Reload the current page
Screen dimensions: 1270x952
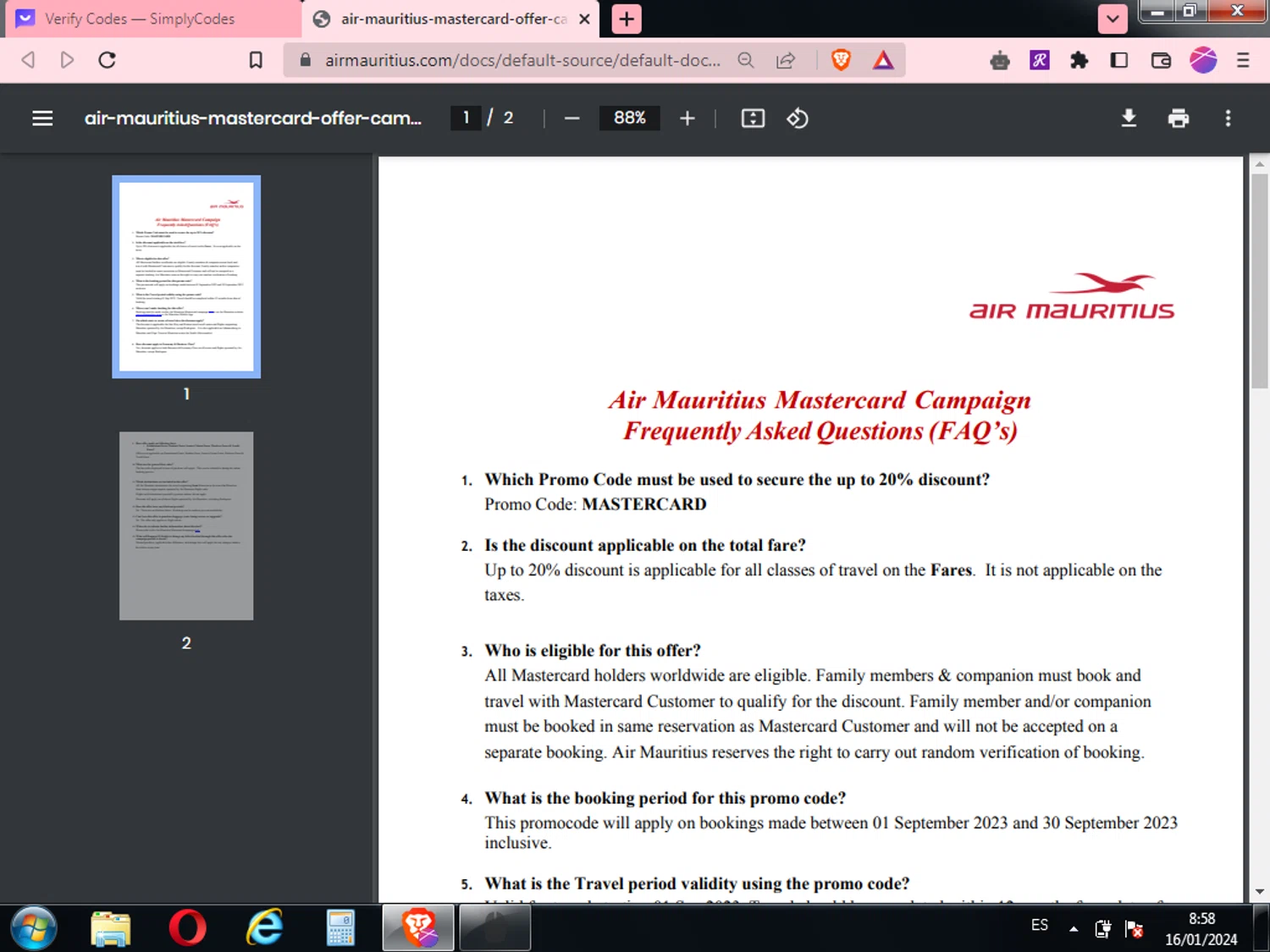tap(107, 60)
